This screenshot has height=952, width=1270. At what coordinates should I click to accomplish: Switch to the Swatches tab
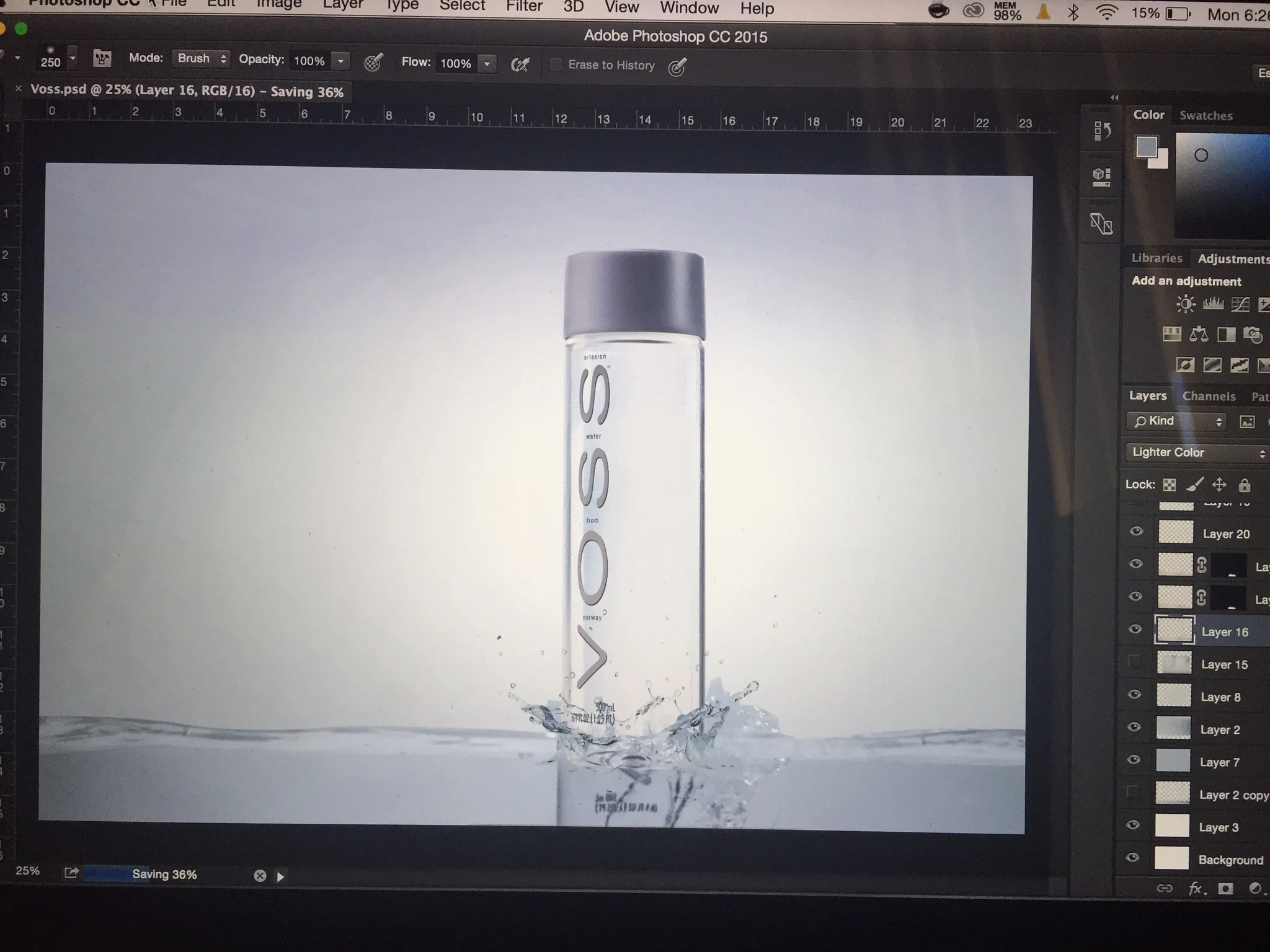click(1206, 116)
